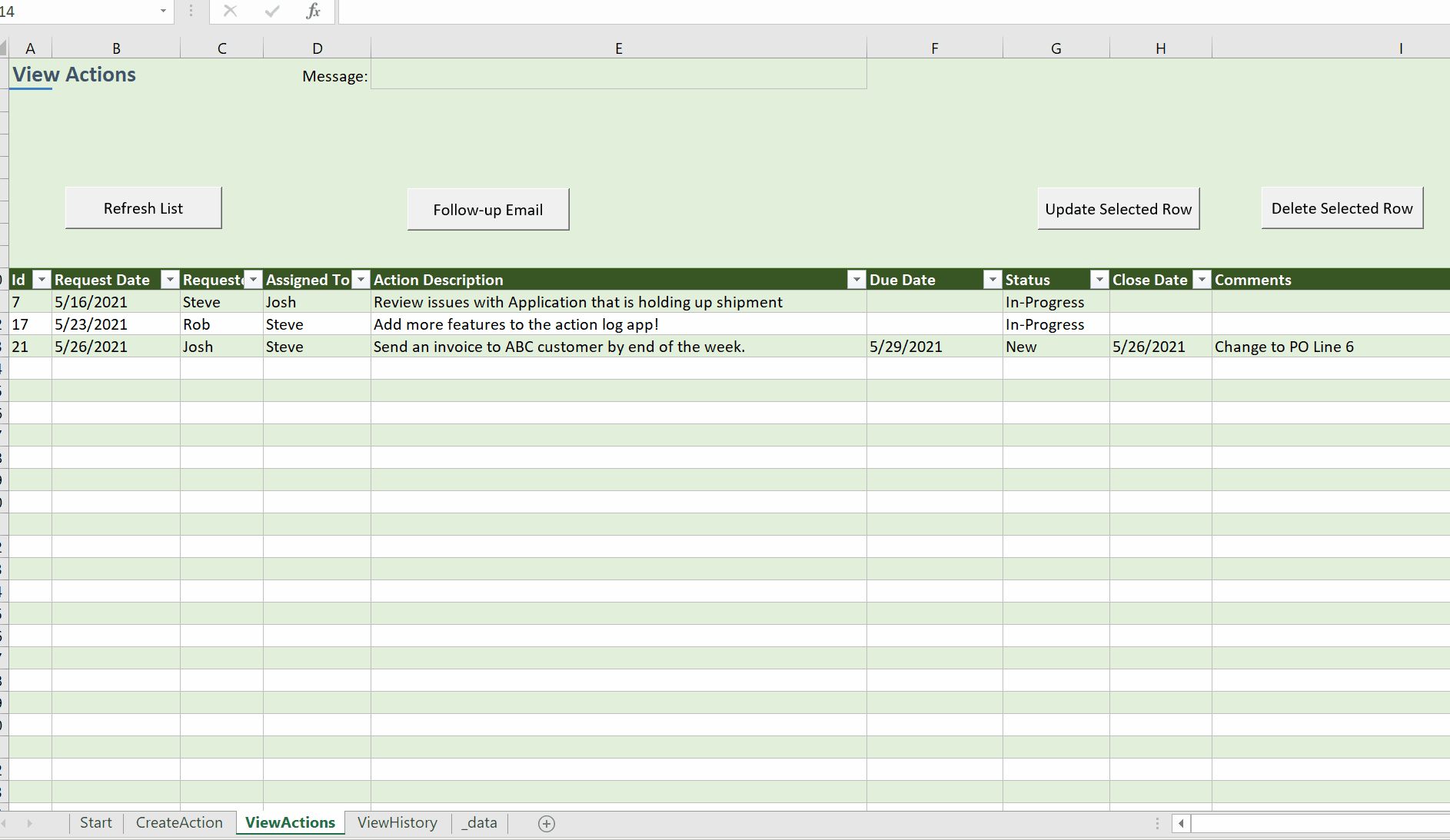Open the Id column filter dropdown
Viewport: 1450px width, 840px height.
coord(42,279)
